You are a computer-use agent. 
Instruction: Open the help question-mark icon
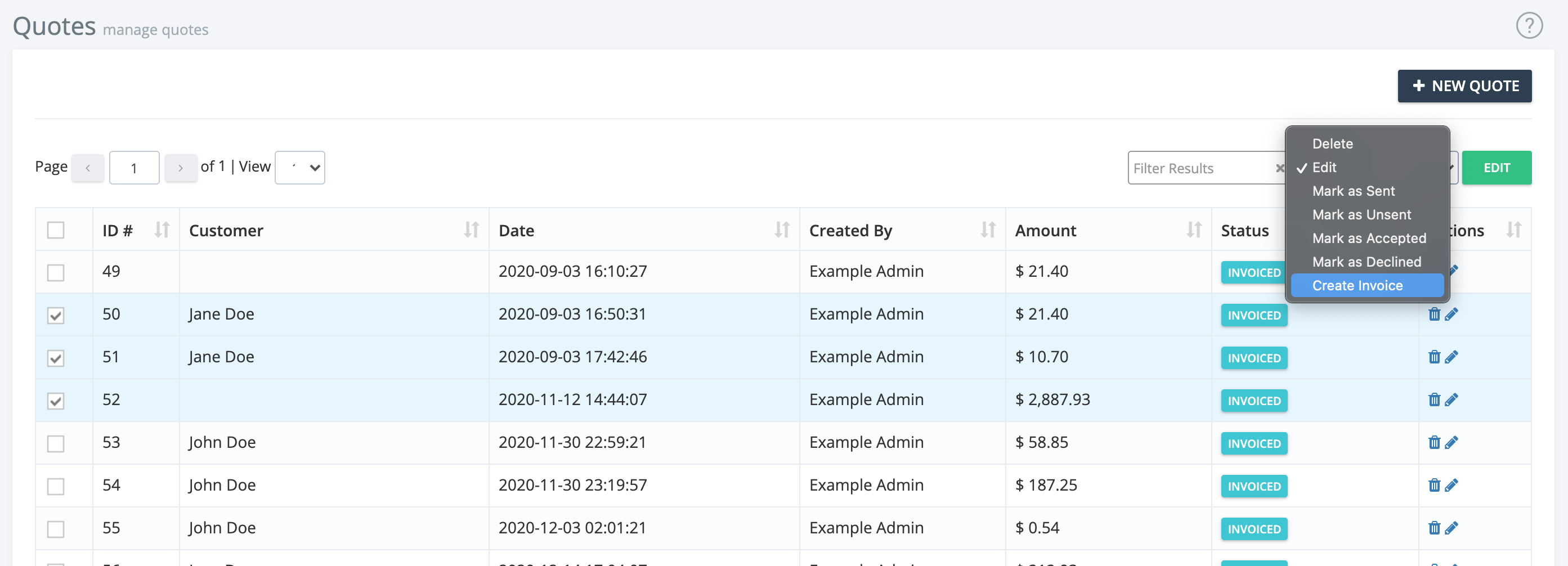click(x=1529, y=25)
